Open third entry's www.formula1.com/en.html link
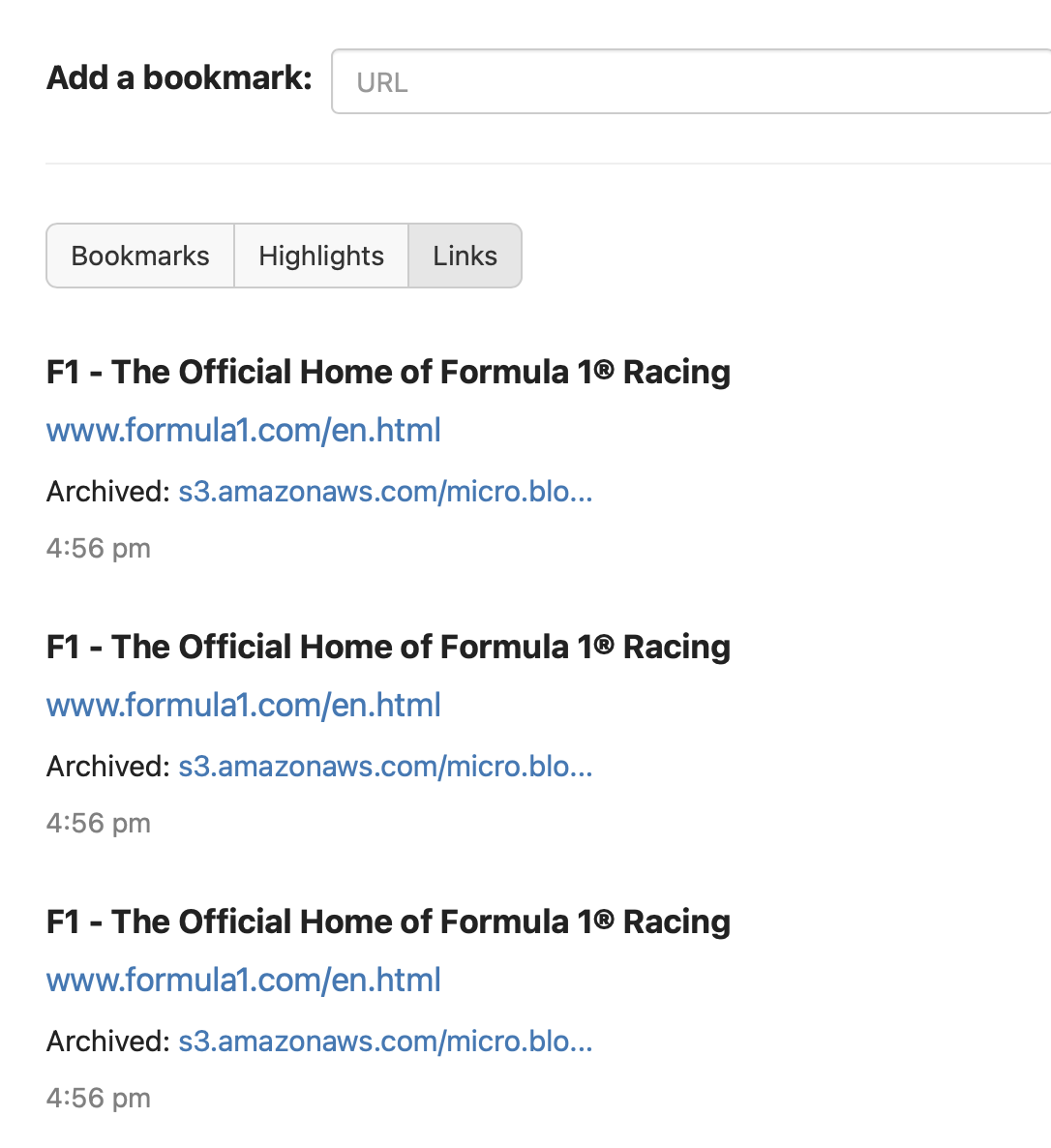Screen dimensions: 1051x1148 (244, 980)
